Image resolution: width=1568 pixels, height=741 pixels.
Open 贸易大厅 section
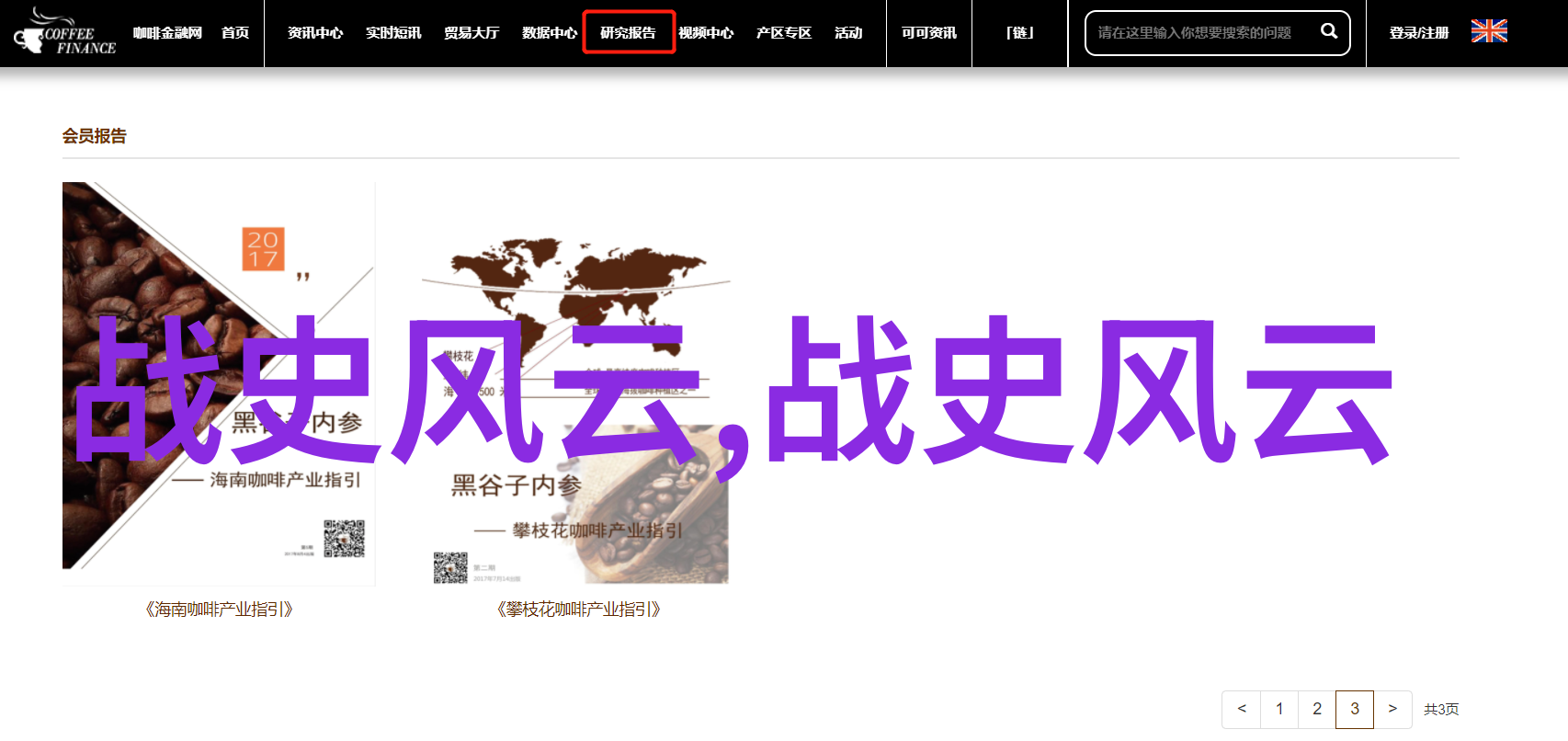tap(471, 33)
